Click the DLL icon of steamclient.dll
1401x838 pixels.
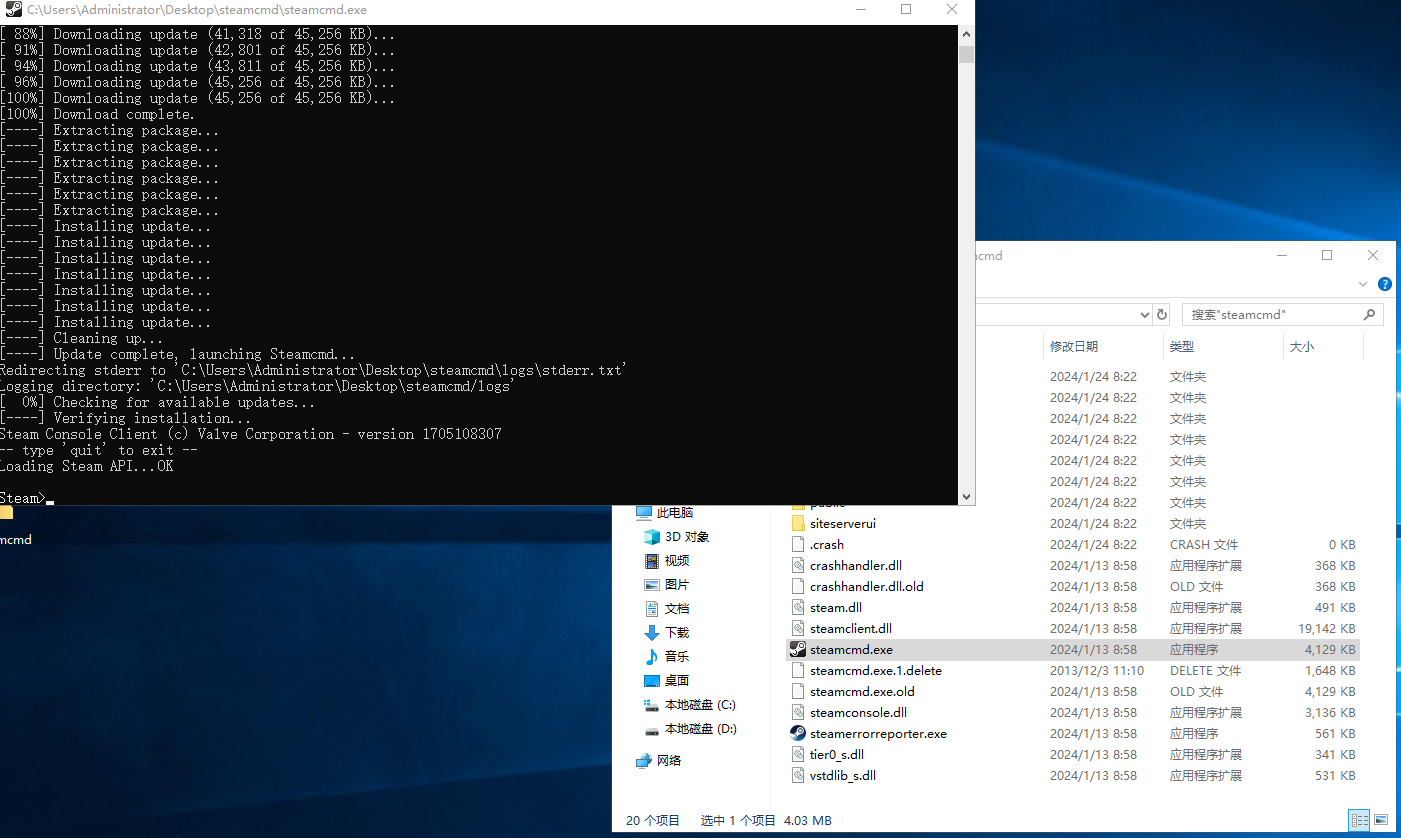(x=798, y=628)
